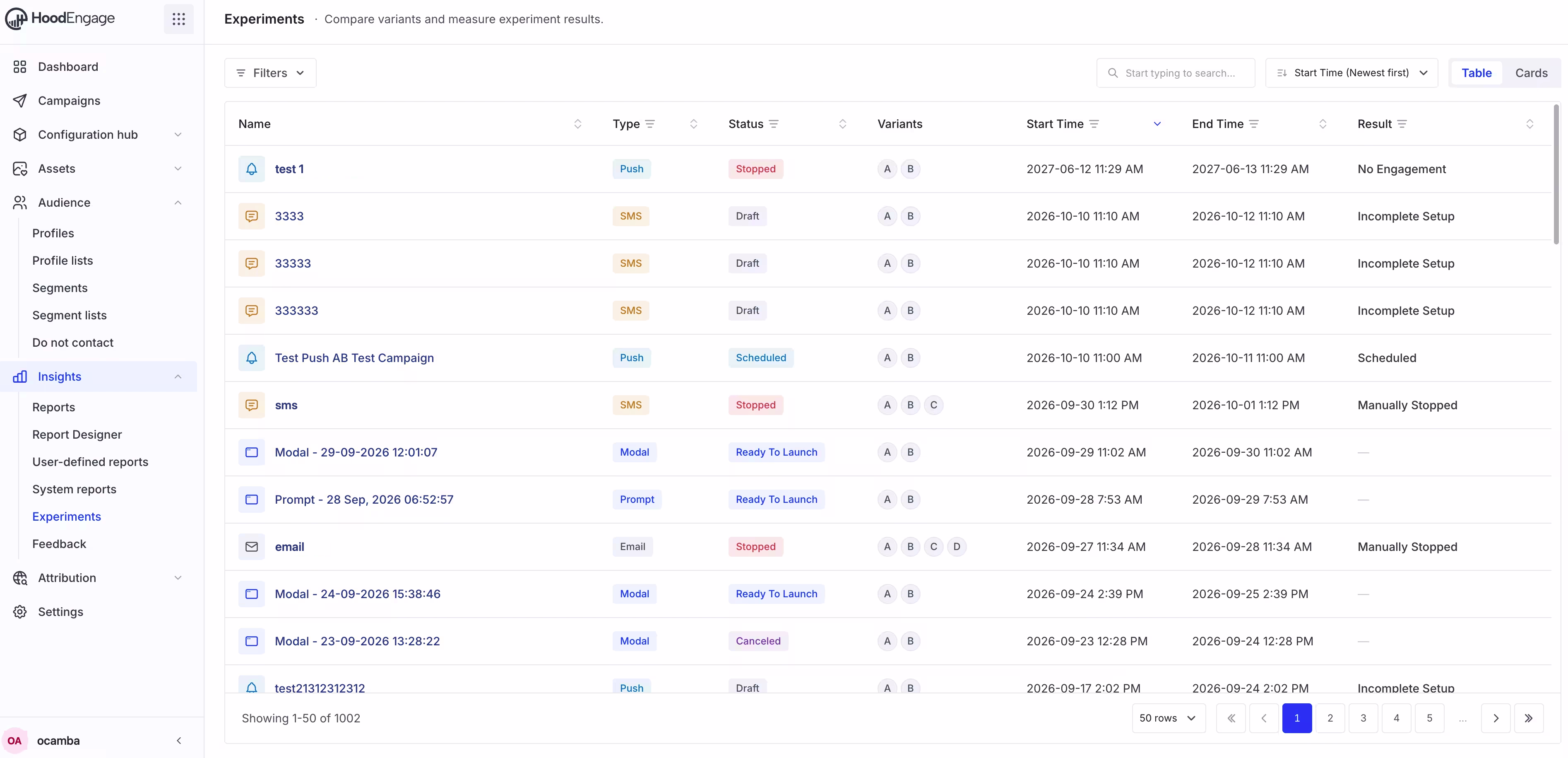Open the Filters dropdown
The width and height of the screenshot is (1568, 758).
click(270, 73)
